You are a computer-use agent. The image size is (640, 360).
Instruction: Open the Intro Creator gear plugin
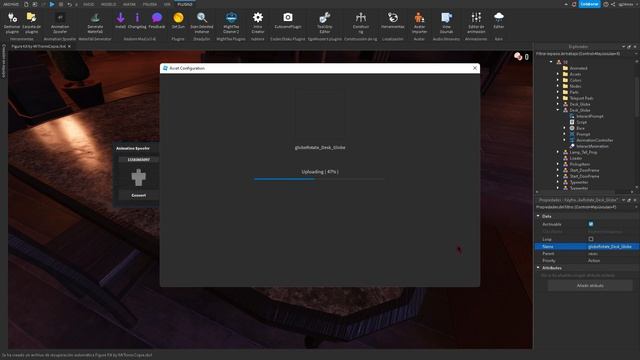pos(258,22)
